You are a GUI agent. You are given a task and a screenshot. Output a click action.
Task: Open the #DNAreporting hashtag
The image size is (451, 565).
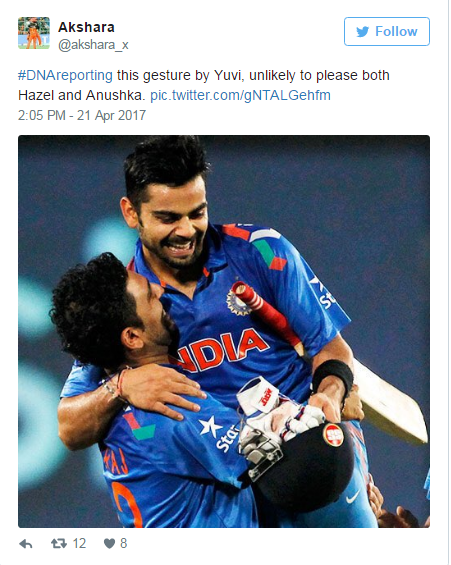click(65, 75)
